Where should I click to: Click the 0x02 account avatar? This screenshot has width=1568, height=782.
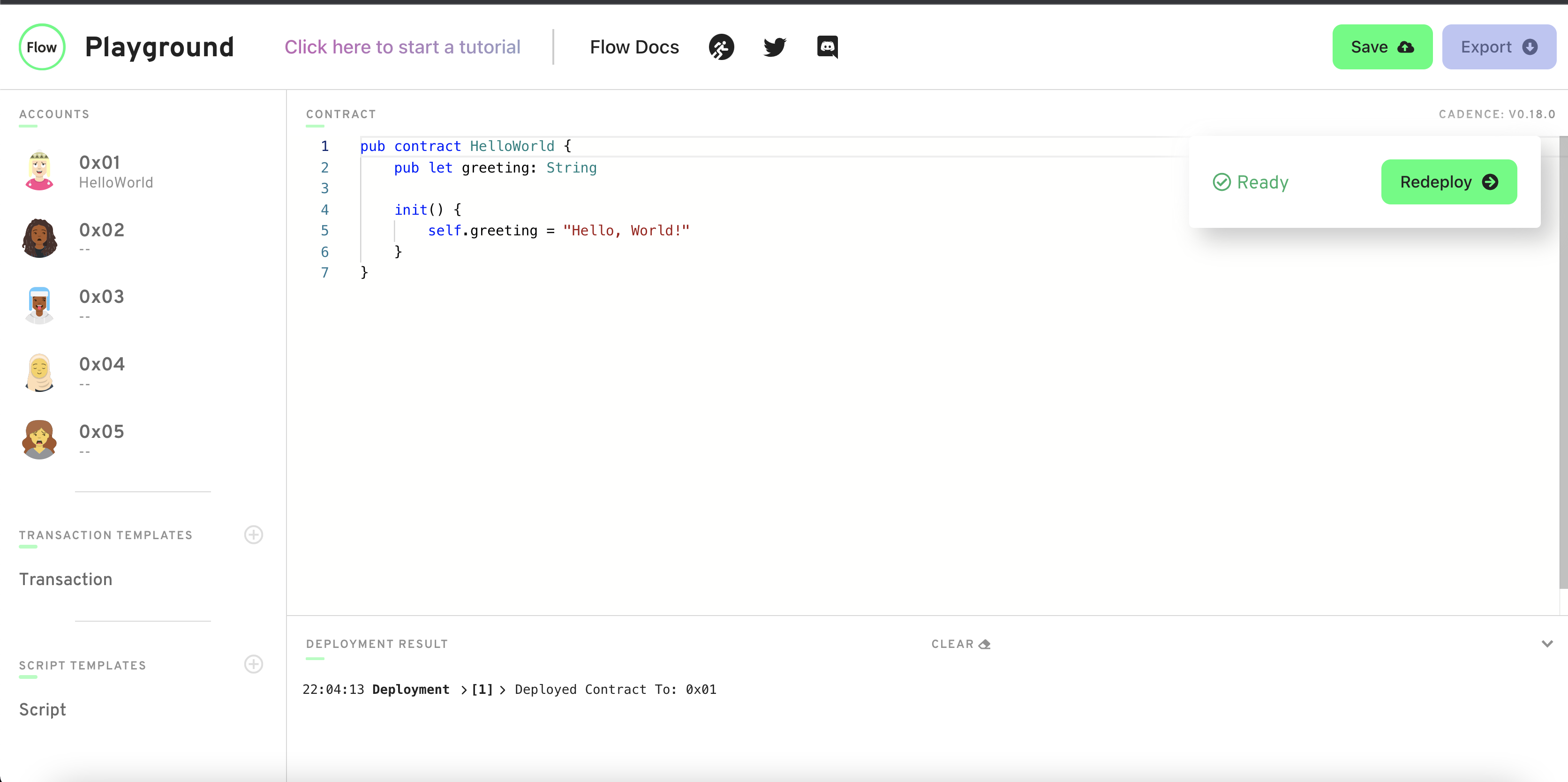tap(39, 238)
